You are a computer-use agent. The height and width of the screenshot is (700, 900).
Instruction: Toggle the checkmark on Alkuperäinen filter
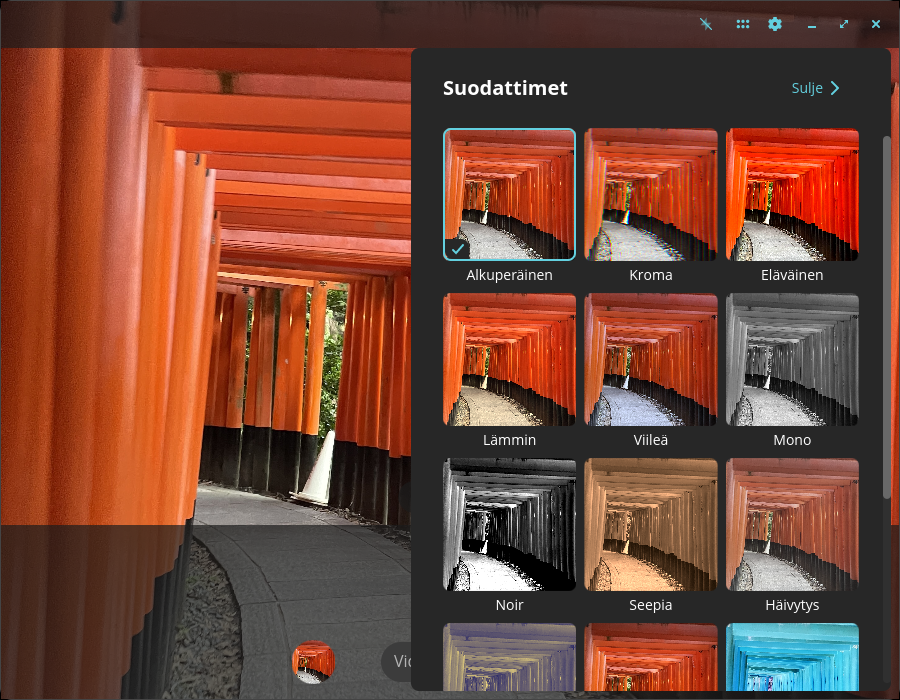point(457,249)
